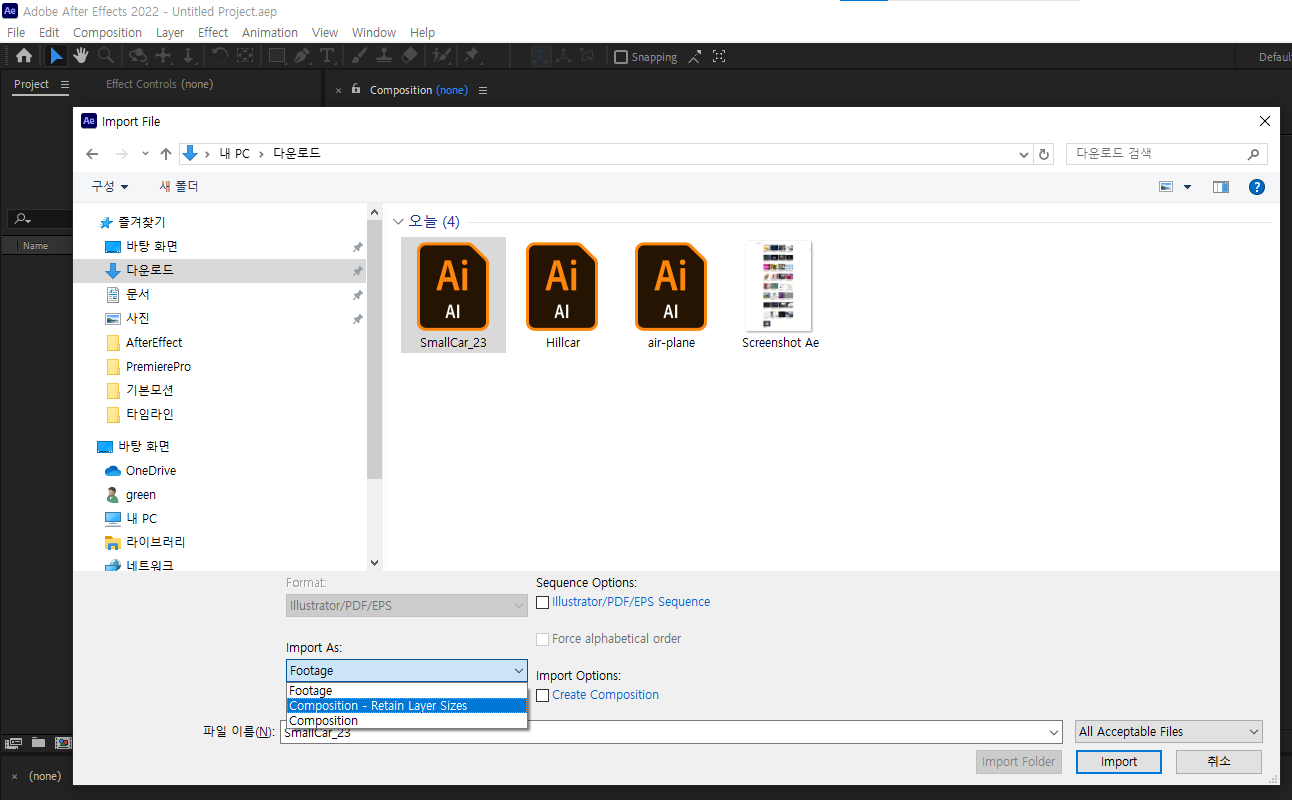This screenshot has height=800, width=1292.
Task: Select OneDrive in navigation pane
Action: [x=151, y=471]
